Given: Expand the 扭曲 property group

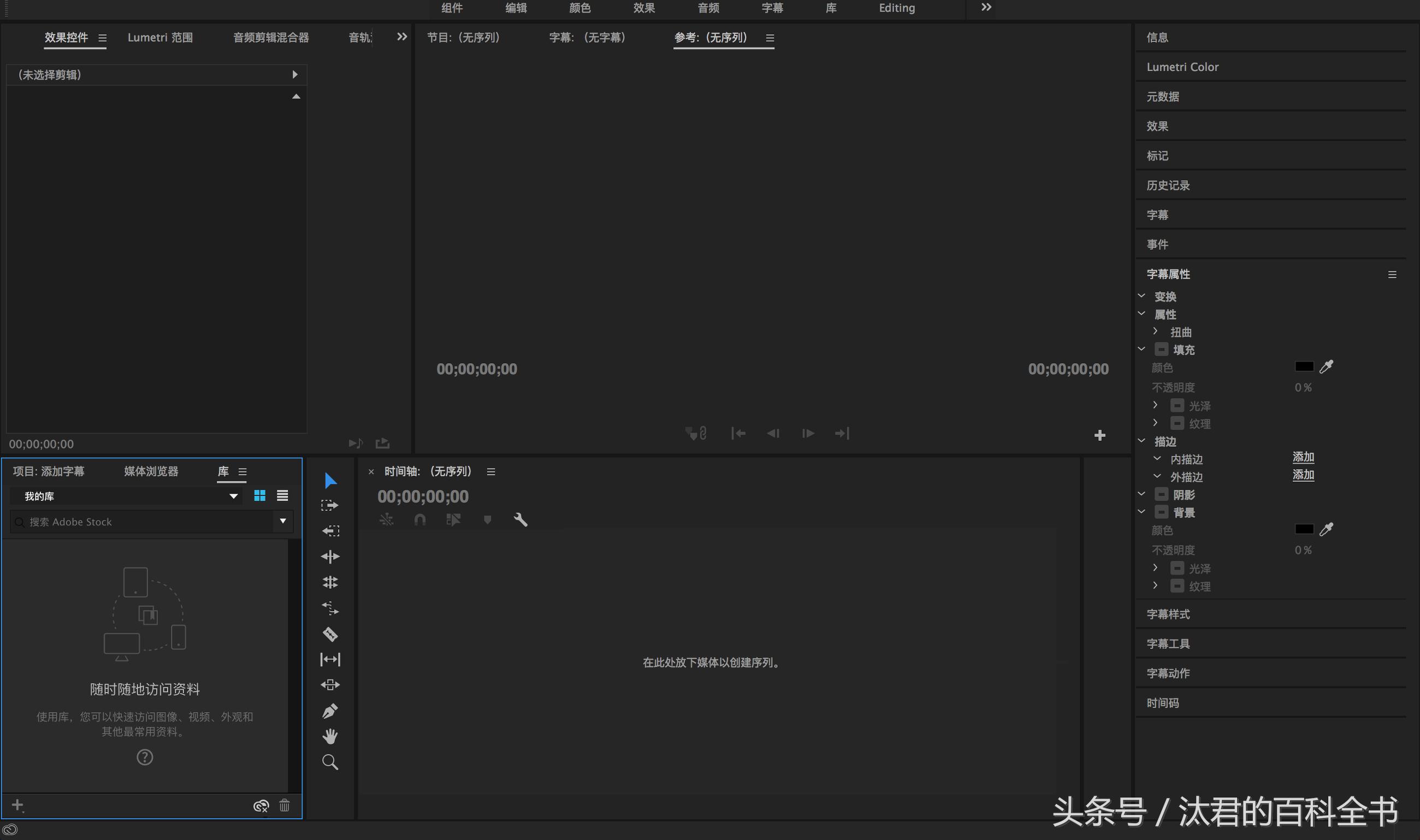Looking at the screenshot, I should [x=1156, y=332].
